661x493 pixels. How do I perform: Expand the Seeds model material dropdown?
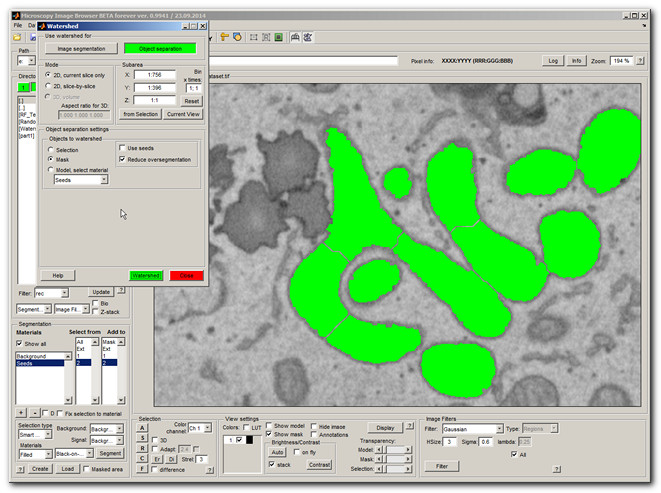click(x=84, y=181)
